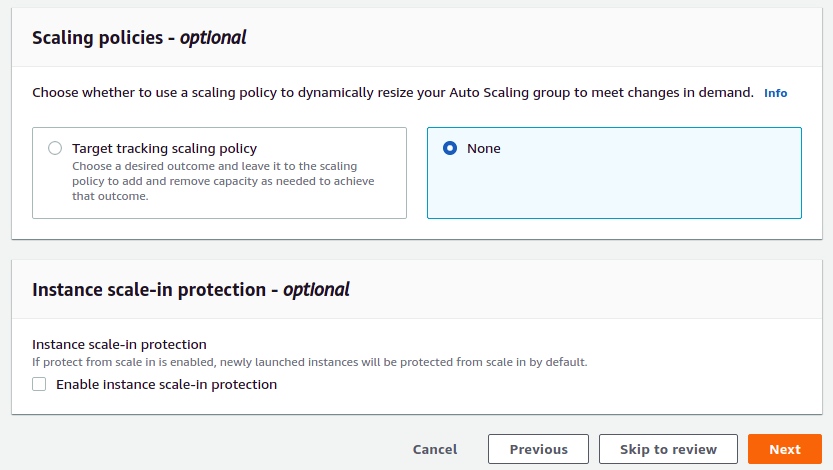Open the Info link for scaling policies

pos(775,93)
